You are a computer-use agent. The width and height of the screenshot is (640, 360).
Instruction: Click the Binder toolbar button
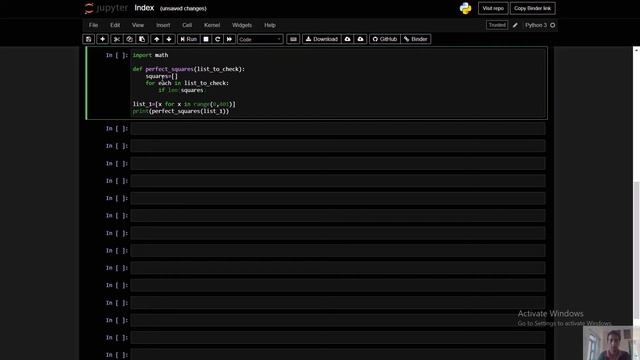416,39
